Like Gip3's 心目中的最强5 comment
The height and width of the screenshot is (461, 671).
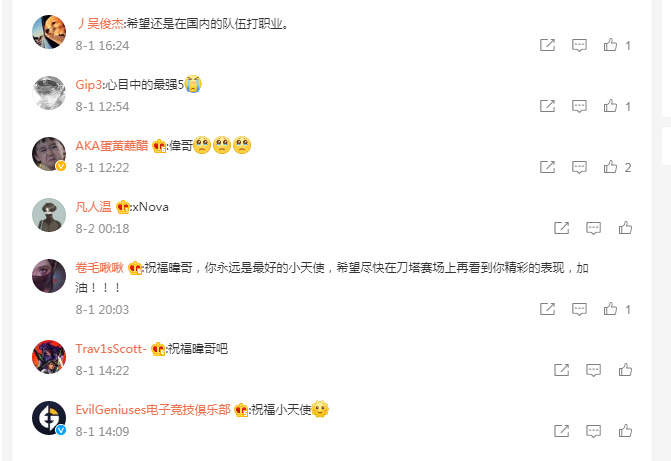click(x=610, y=106)
